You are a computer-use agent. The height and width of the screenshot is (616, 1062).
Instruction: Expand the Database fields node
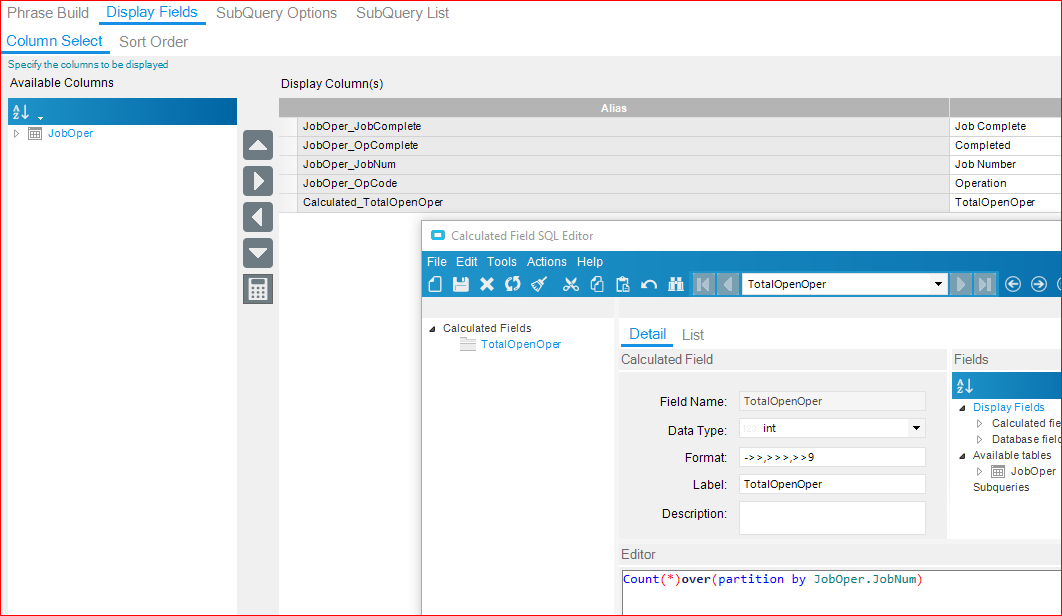pos(979,440)
